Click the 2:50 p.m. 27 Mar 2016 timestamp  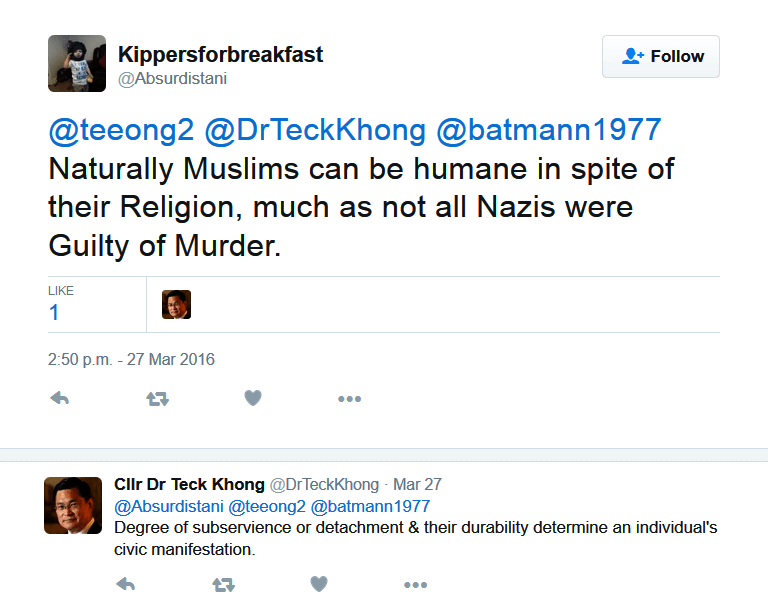tap(131, 359)
